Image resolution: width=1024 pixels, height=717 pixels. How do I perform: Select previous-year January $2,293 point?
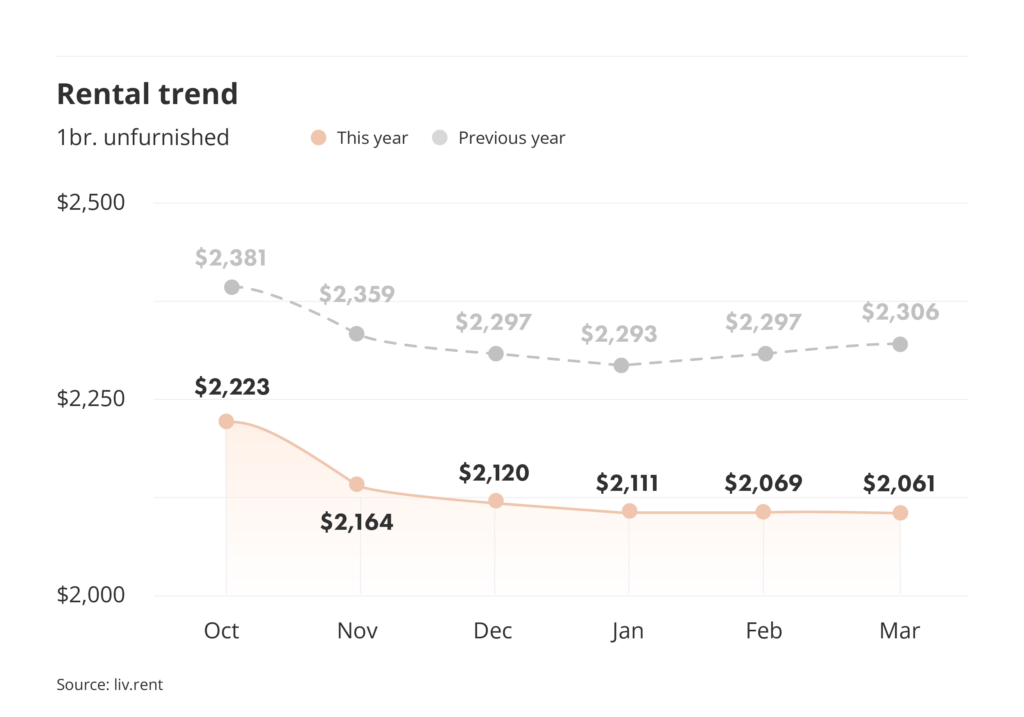click(x=621, y=365)
